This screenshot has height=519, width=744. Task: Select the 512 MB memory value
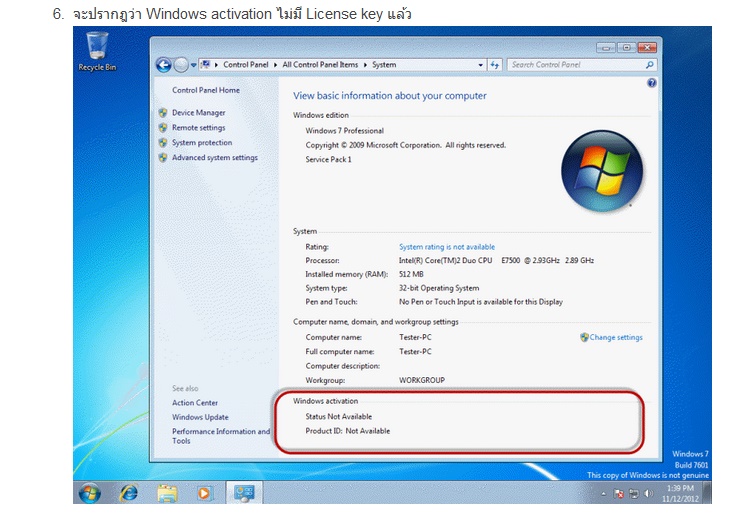click(x=411, y=274)
